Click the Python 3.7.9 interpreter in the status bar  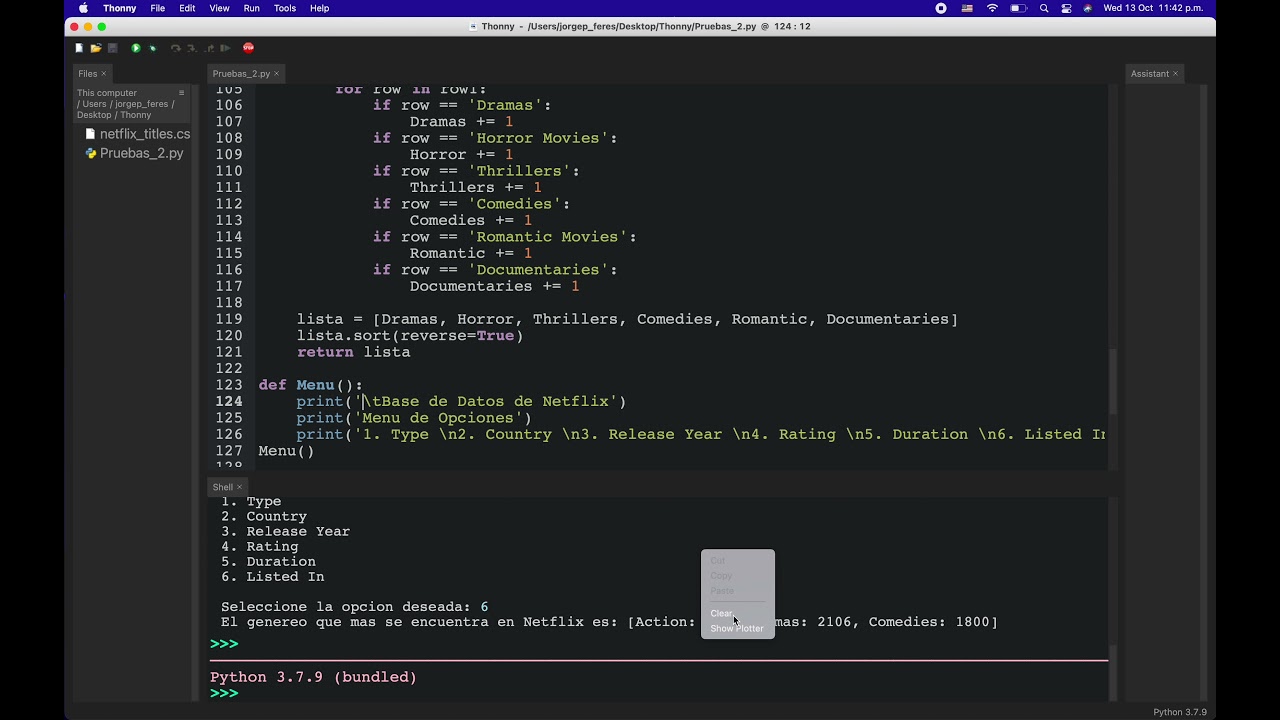[1180, 712]
